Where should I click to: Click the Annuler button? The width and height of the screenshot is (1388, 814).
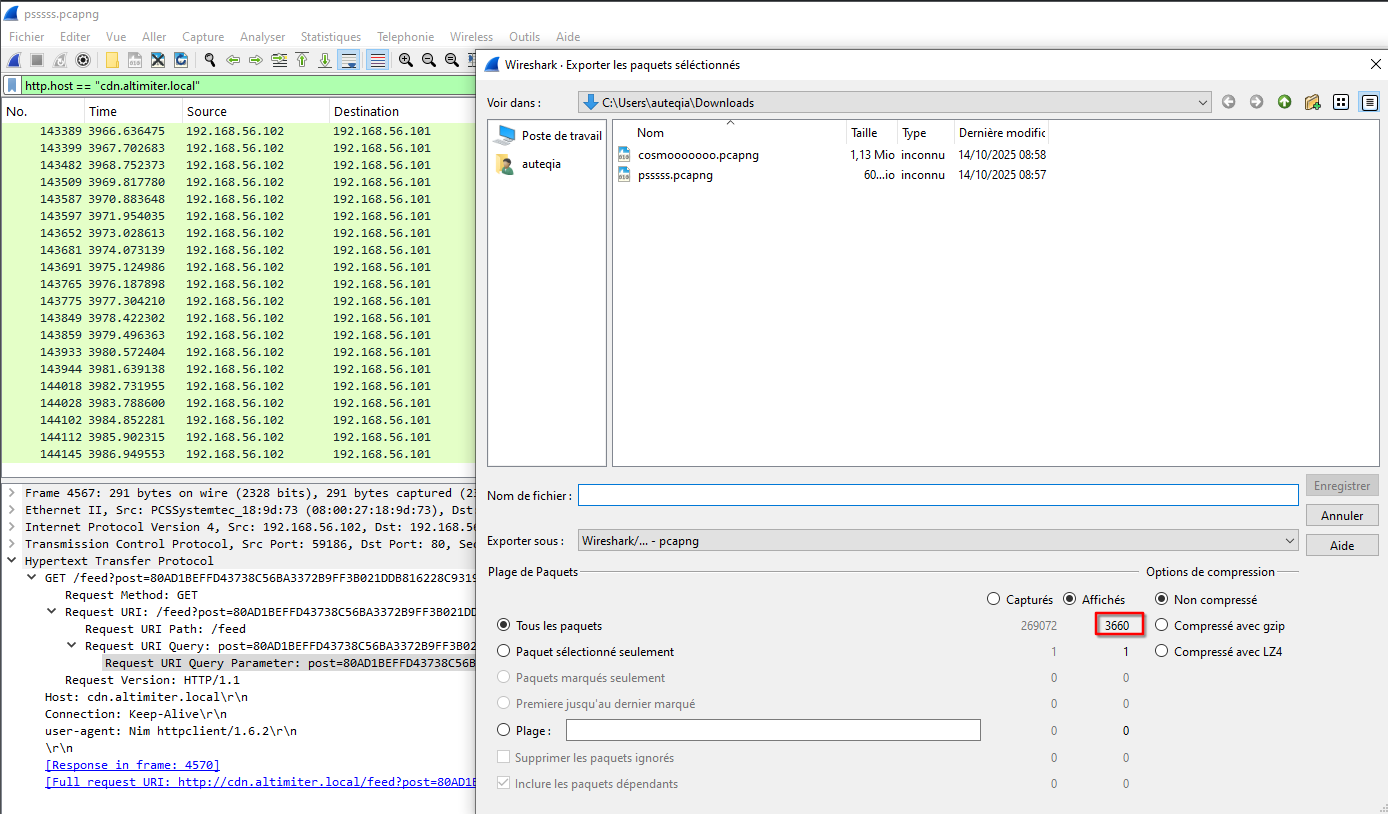(1341, 516)
